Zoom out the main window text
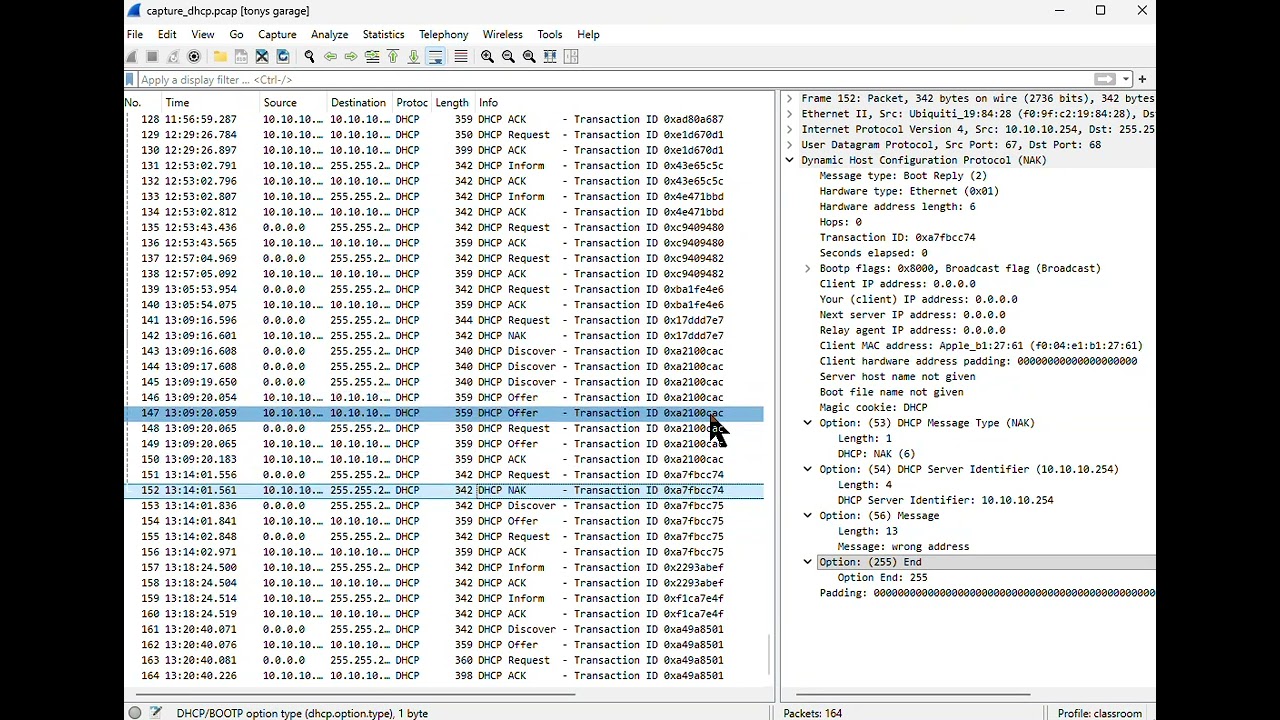This screenshot has width=1280, height=720. click(508, 57)
